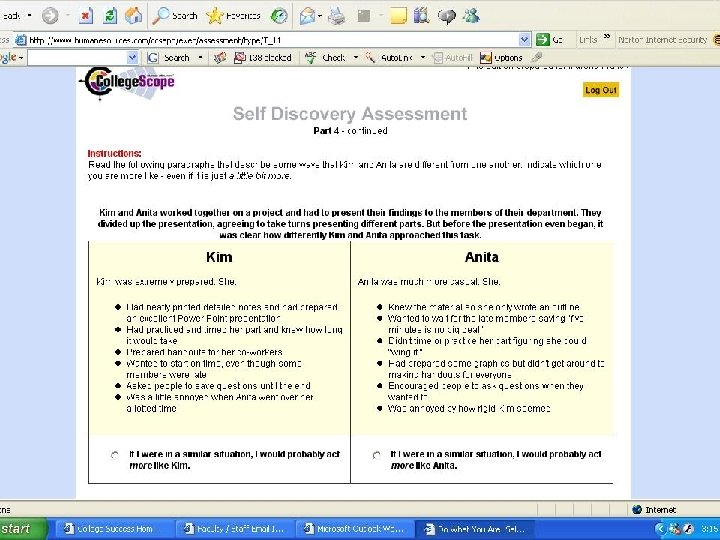Viewport: 720px width, 540px height.
Task: Expand the Links toolbar chevron
Action: (x=607, y=37)
